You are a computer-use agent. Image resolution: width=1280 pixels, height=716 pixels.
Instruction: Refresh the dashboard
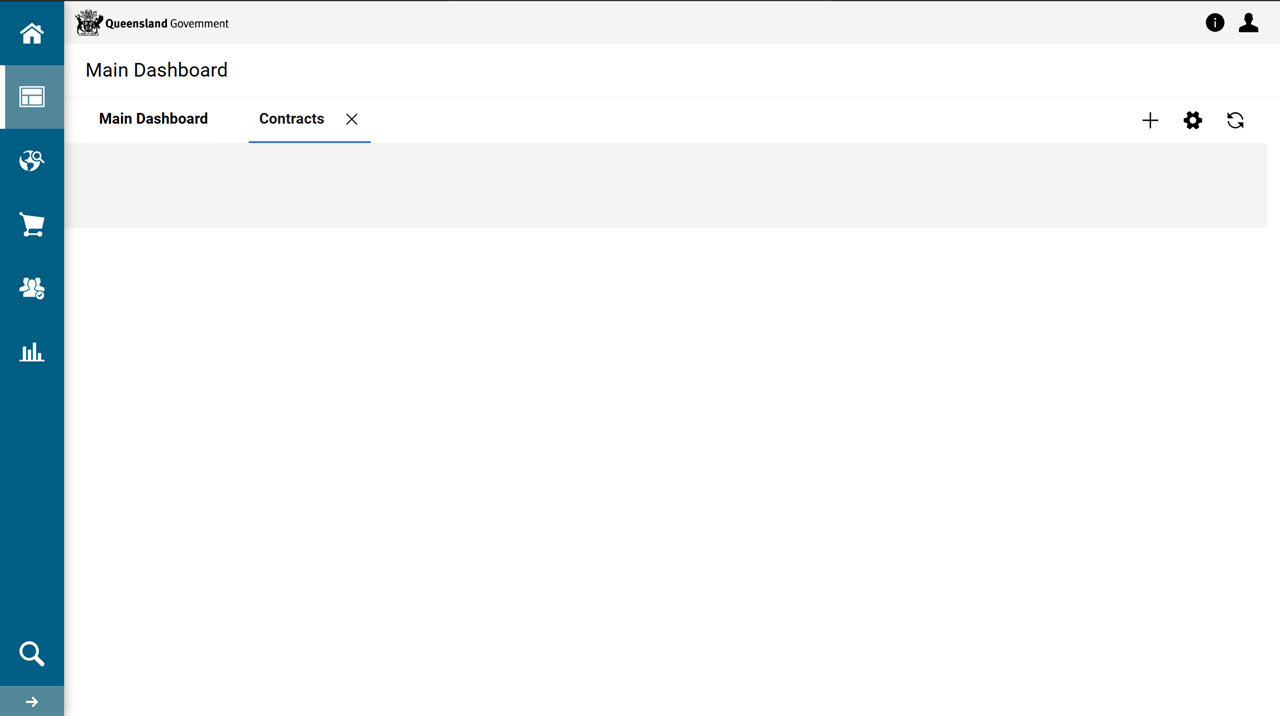(1236, 121)
